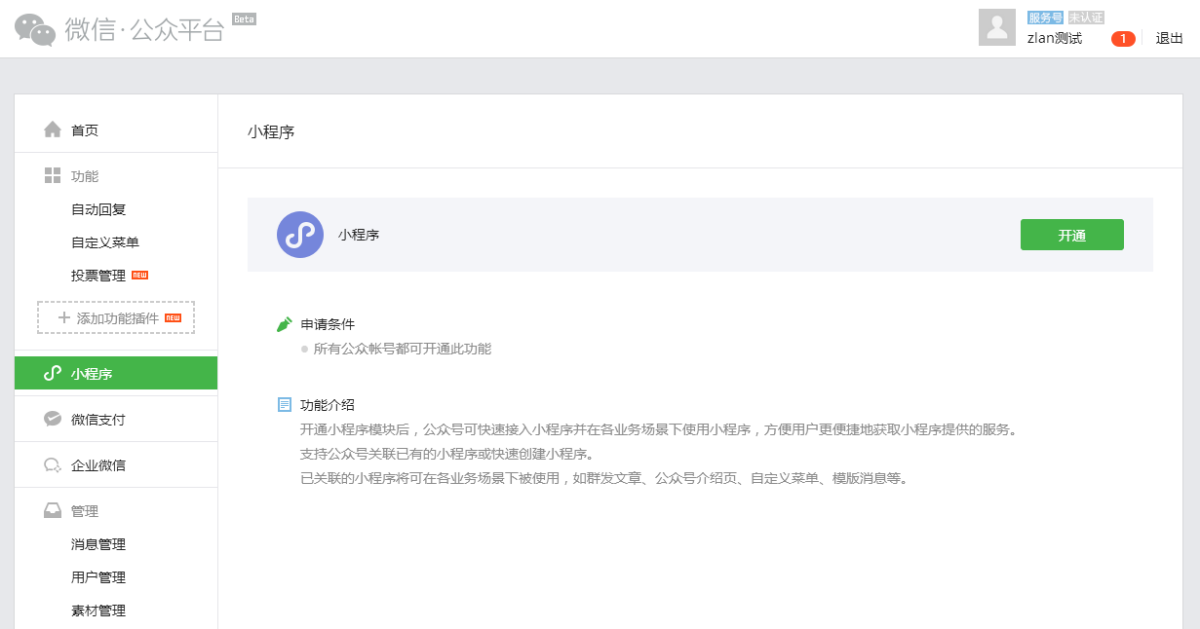Screen dimensions: 1200x629
Task: Select the 功能 section header
Action: point(85,176)
